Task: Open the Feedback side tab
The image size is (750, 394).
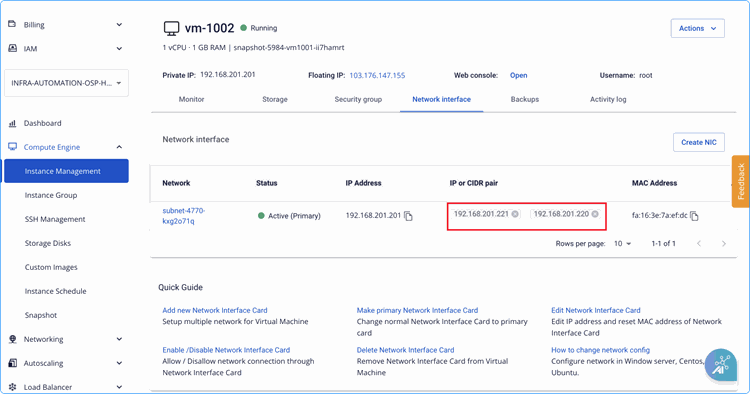Action: (x=740, y=181)
